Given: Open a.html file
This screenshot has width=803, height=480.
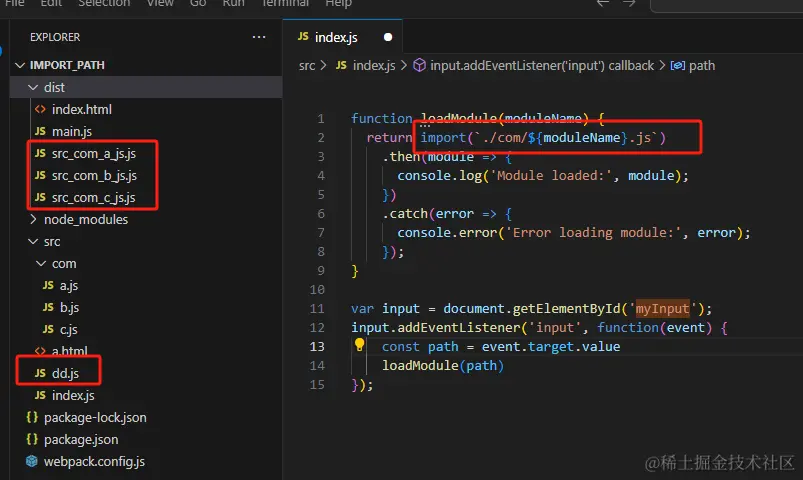Looking at the screenshot, I should pyautogui.click(x=70, y=351).
